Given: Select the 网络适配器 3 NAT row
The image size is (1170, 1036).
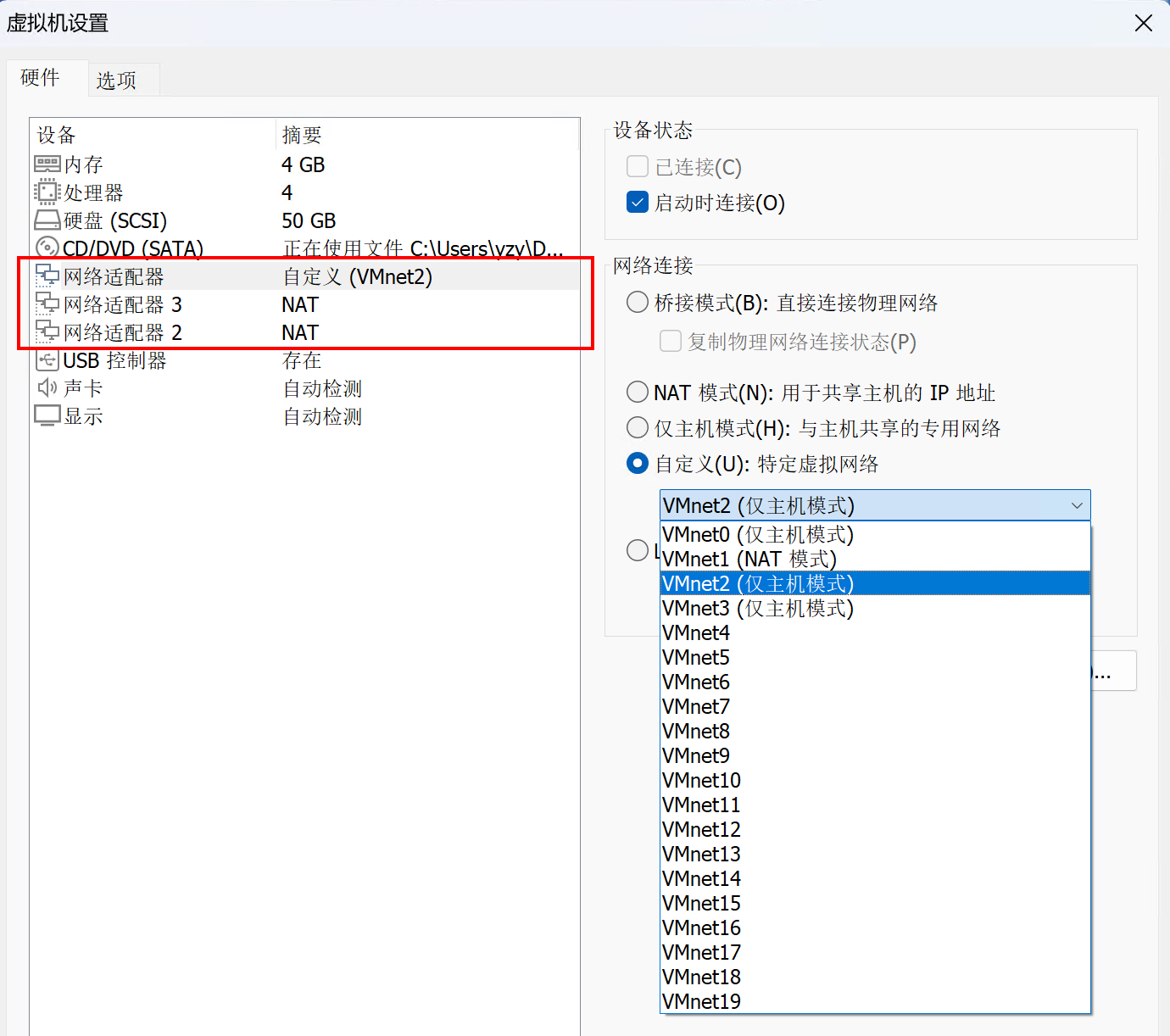Looking at the screenshot, I should click(x=305, y=304).
